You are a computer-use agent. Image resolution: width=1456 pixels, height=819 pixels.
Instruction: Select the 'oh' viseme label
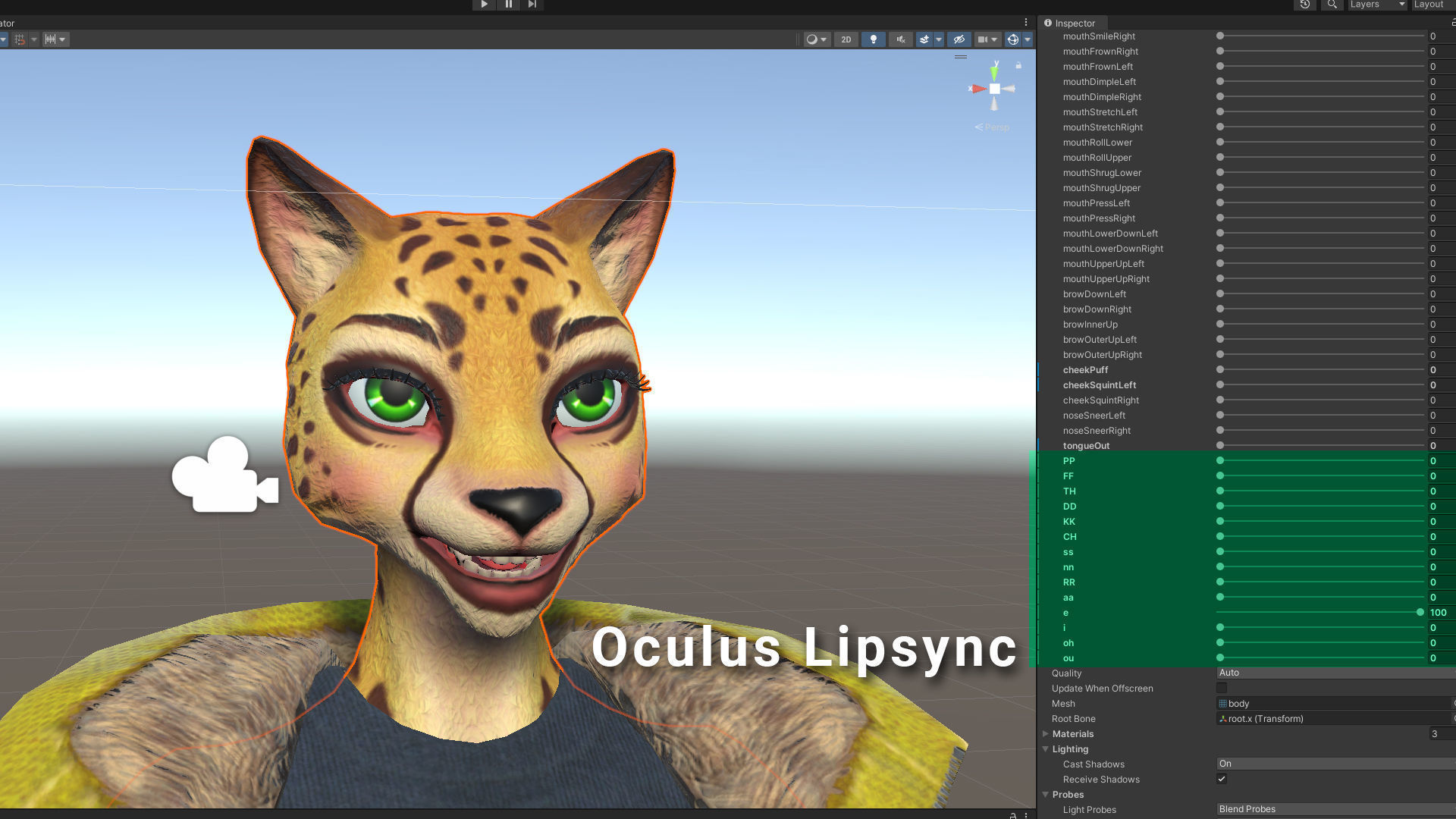1068,643
